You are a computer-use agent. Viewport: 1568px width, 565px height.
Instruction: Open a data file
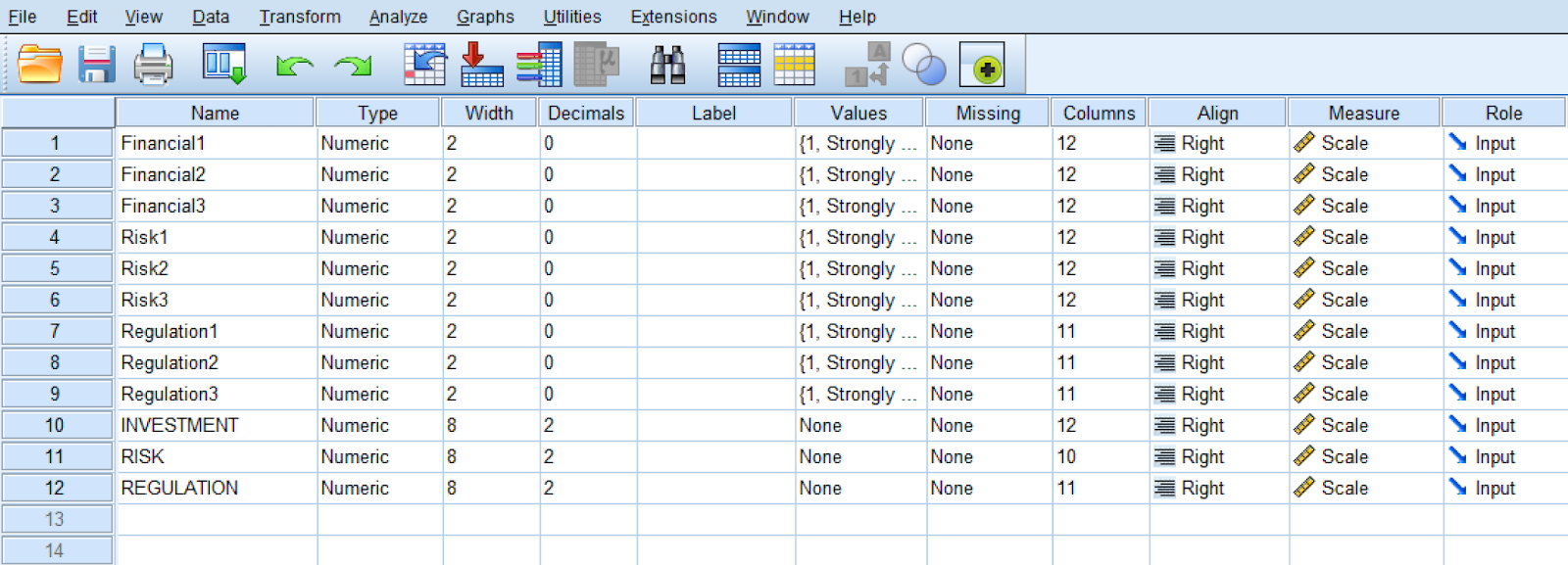[37, 64]
